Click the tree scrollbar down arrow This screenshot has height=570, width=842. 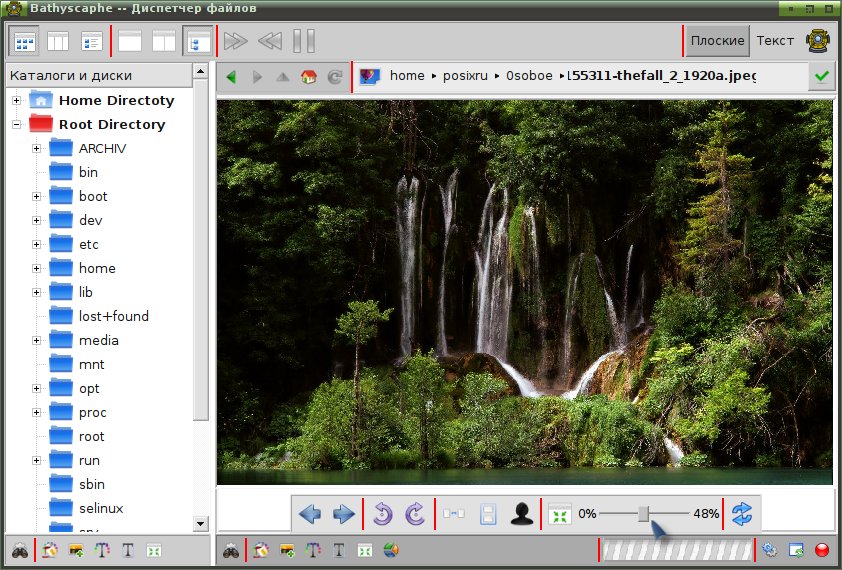pyautogui.click(x=200, y=523)
